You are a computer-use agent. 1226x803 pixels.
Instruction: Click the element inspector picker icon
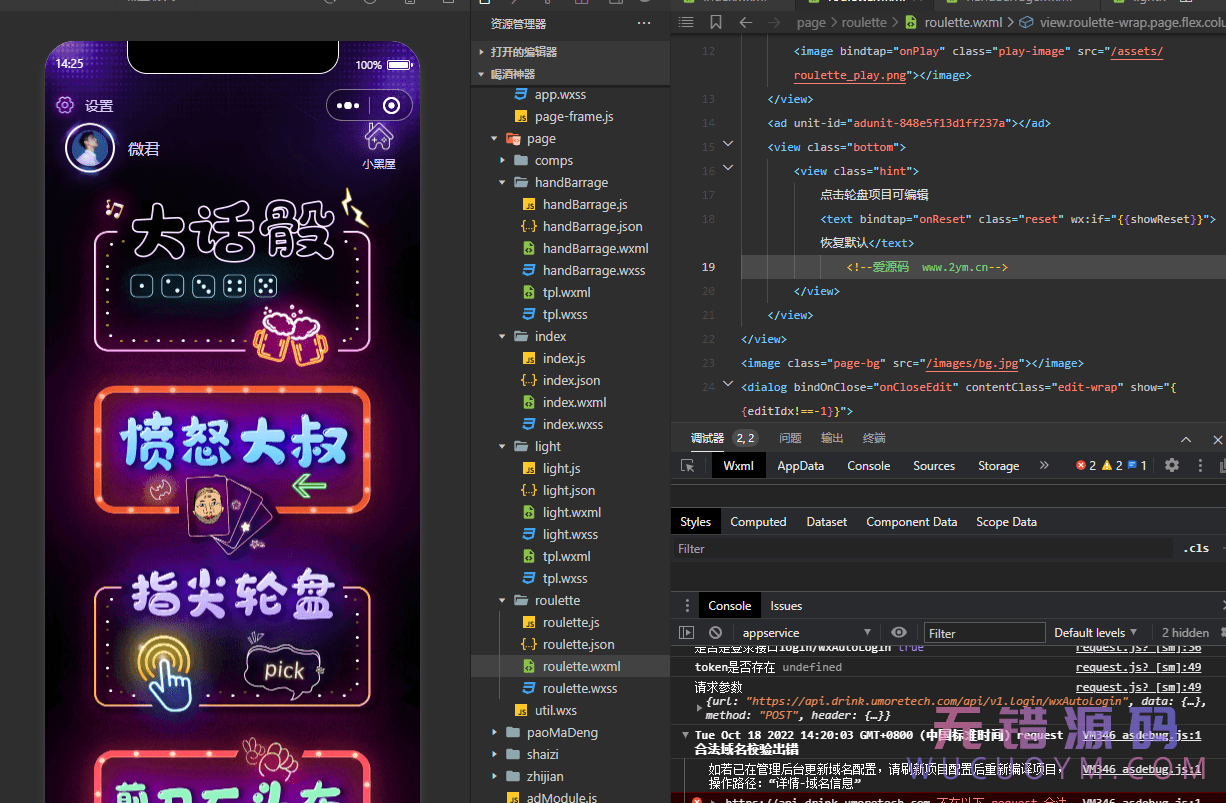(x=687, y=466)
